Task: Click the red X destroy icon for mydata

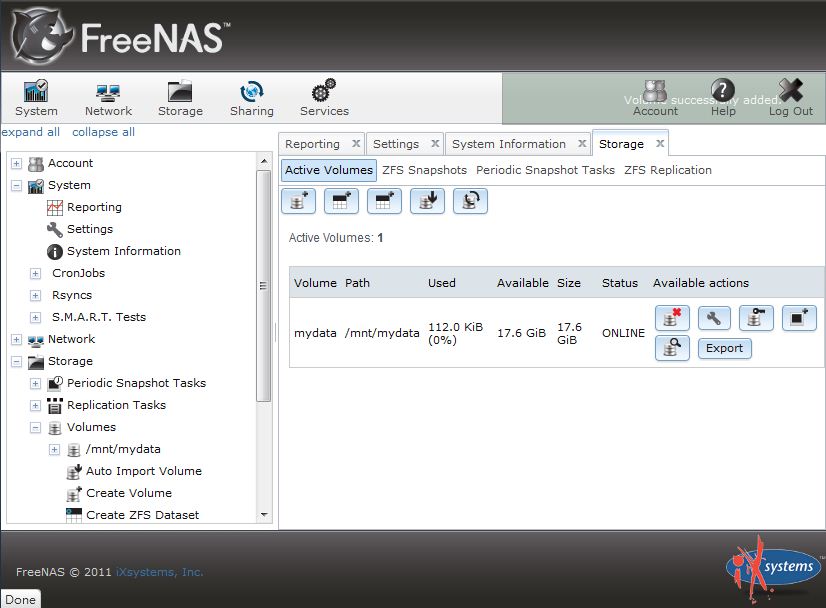Action: [x=672, y=319]
